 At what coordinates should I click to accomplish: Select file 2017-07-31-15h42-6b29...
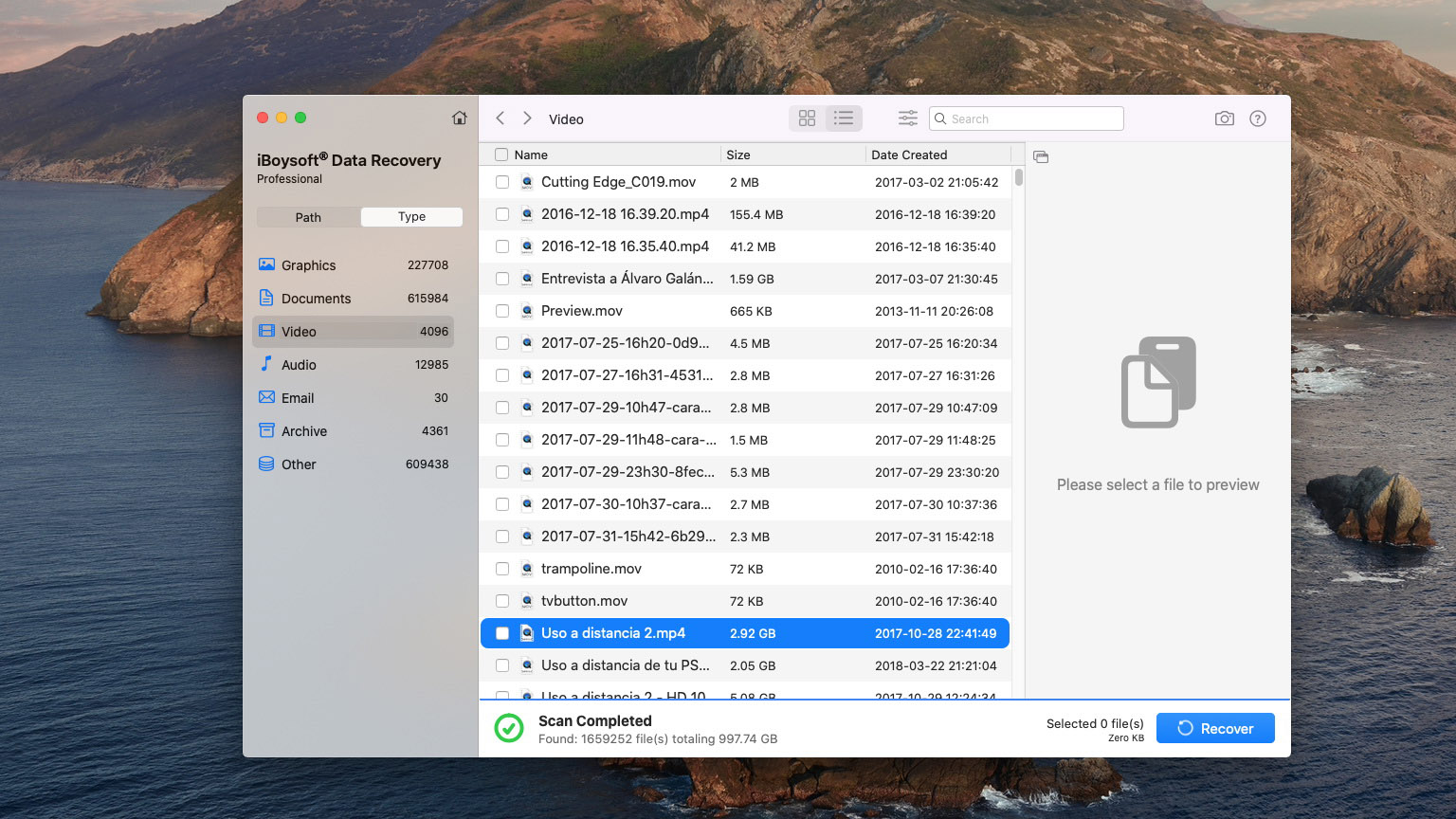click(745, 537)
